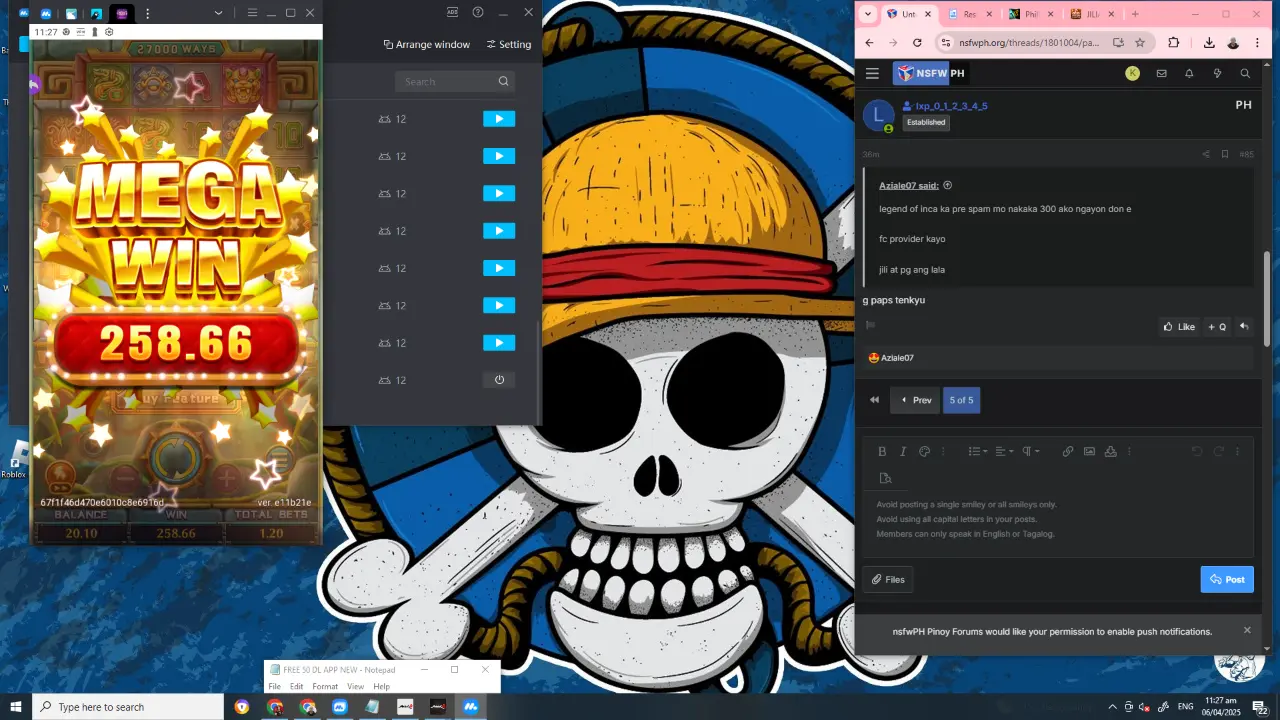Image resolution: width=1280 pixels, height=720 pixels.
Task: Expand the emulator tab list chevron
Action: [x=219, y=13]
